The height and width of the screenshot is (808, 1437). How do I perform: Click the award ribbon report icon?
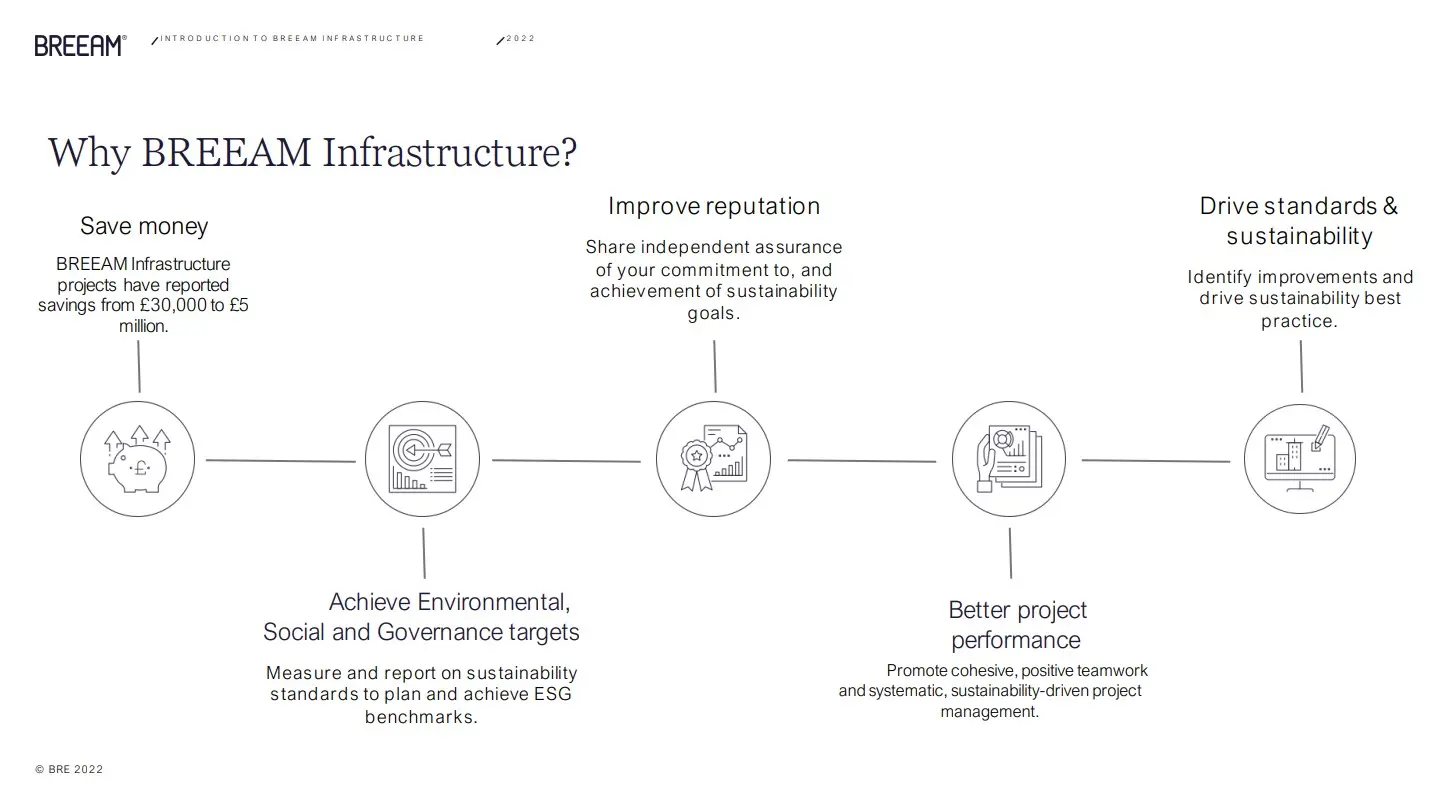tap(713, 459)
